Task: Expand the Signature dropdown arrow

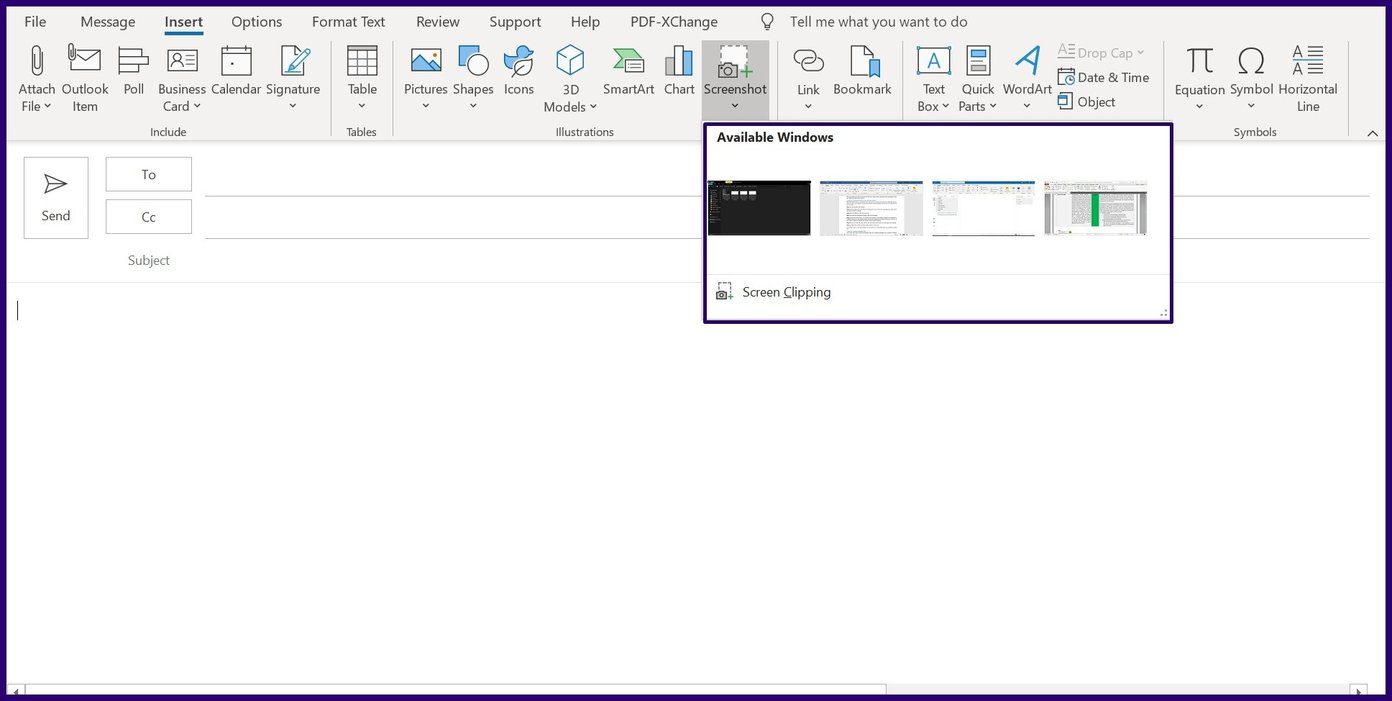Action: click(x=293, y=106)
